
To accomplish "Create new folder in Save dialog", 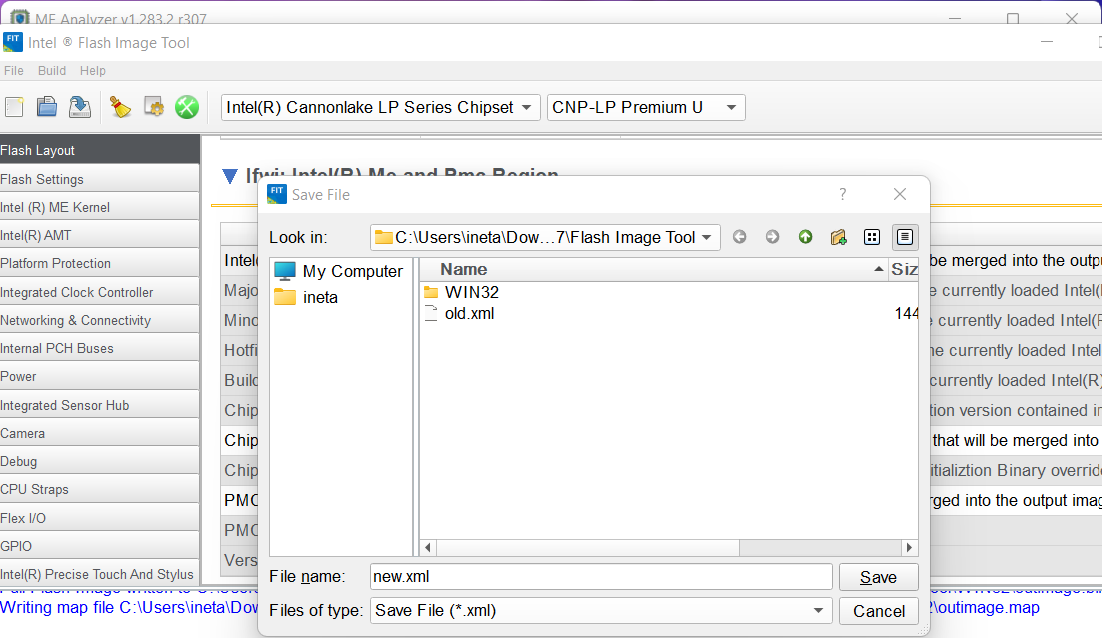I will coord(838,237).
